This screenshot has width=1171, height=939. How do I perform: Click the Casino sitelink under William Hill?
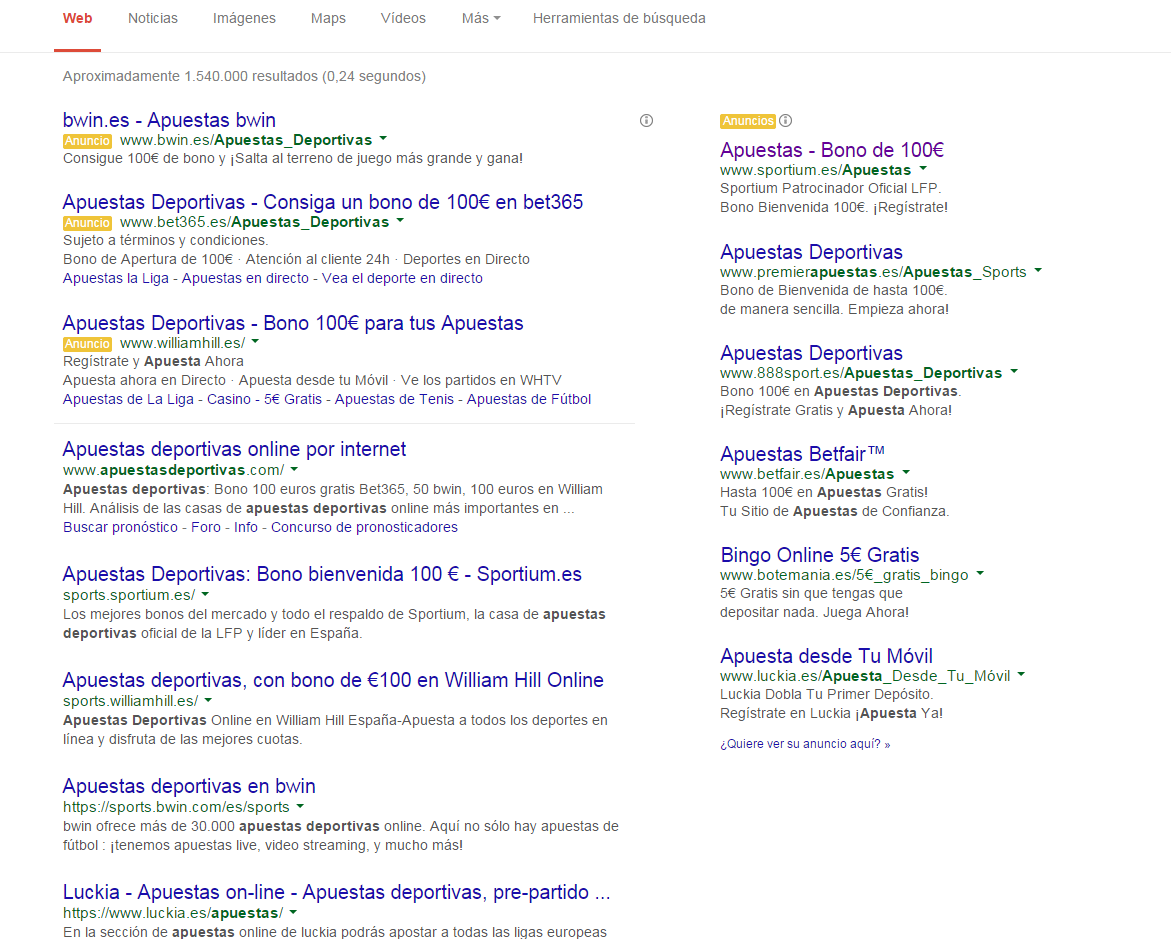click(229, 399)
